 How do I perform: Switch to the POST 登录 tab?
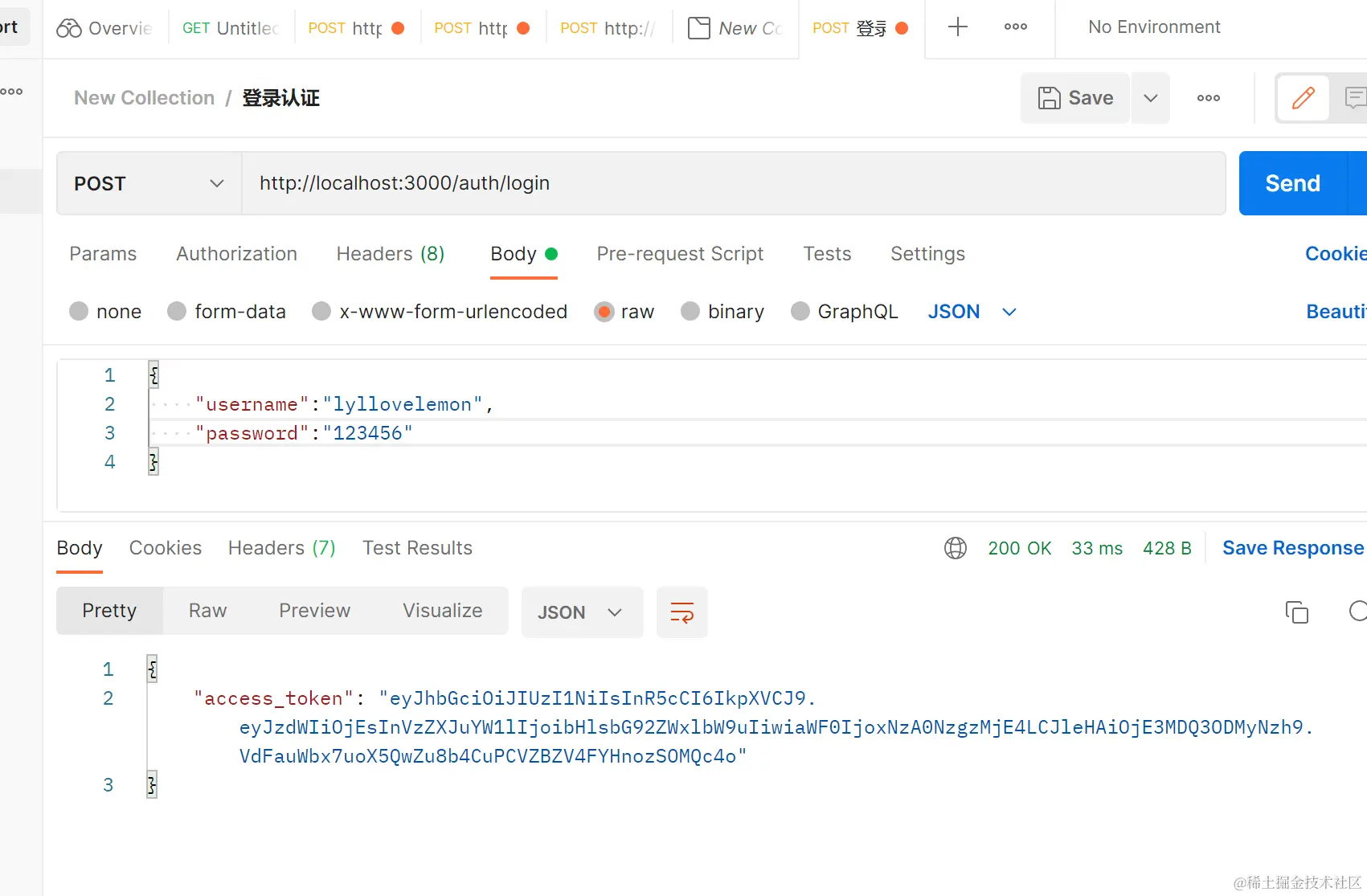(862, 28)
